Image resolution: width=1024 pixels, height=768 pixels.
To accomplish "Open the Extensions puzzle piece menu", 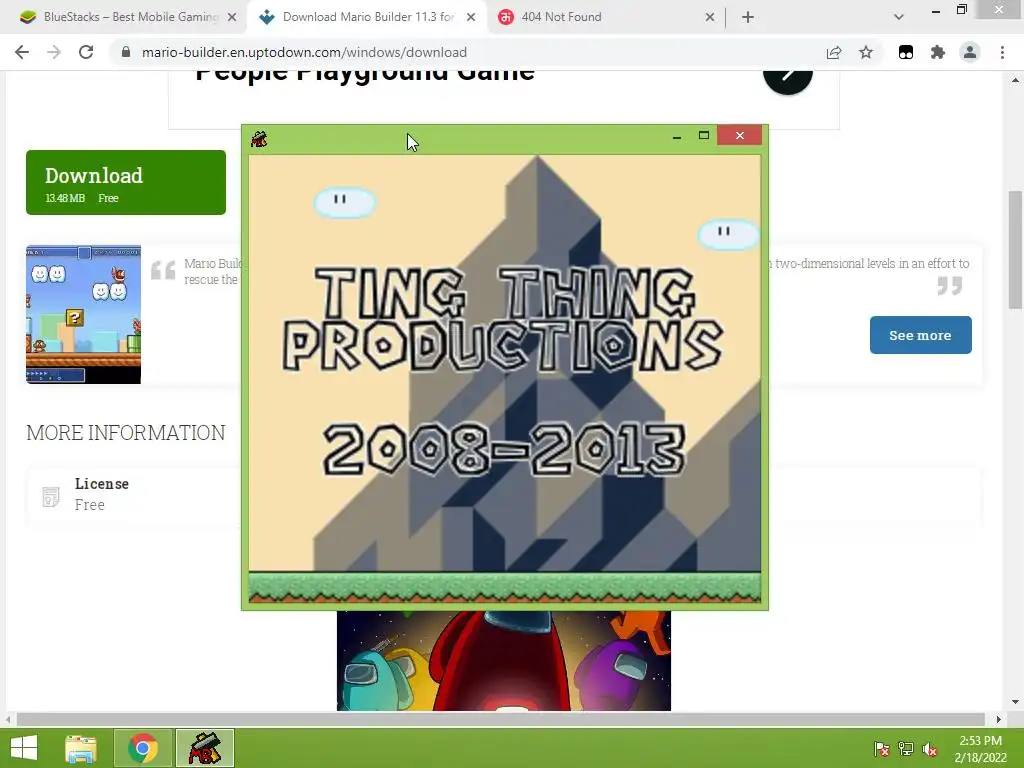I will point(938,52).
